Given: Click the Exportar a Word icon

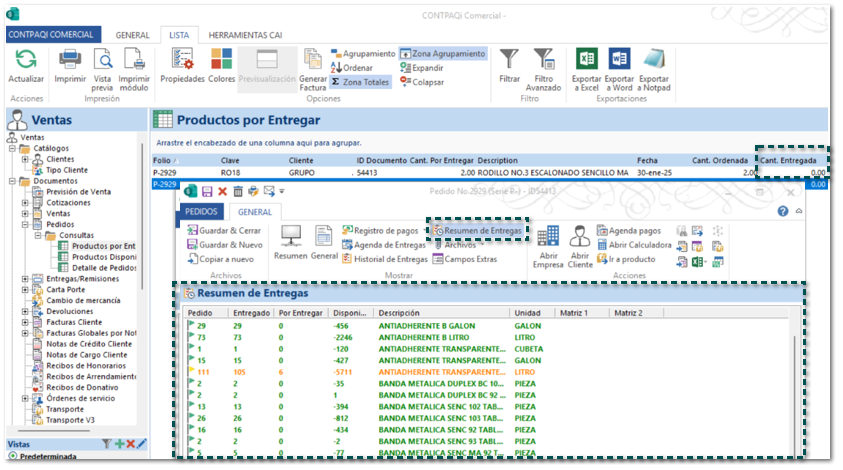Looking at the screenshot, I should coord(620,60).
